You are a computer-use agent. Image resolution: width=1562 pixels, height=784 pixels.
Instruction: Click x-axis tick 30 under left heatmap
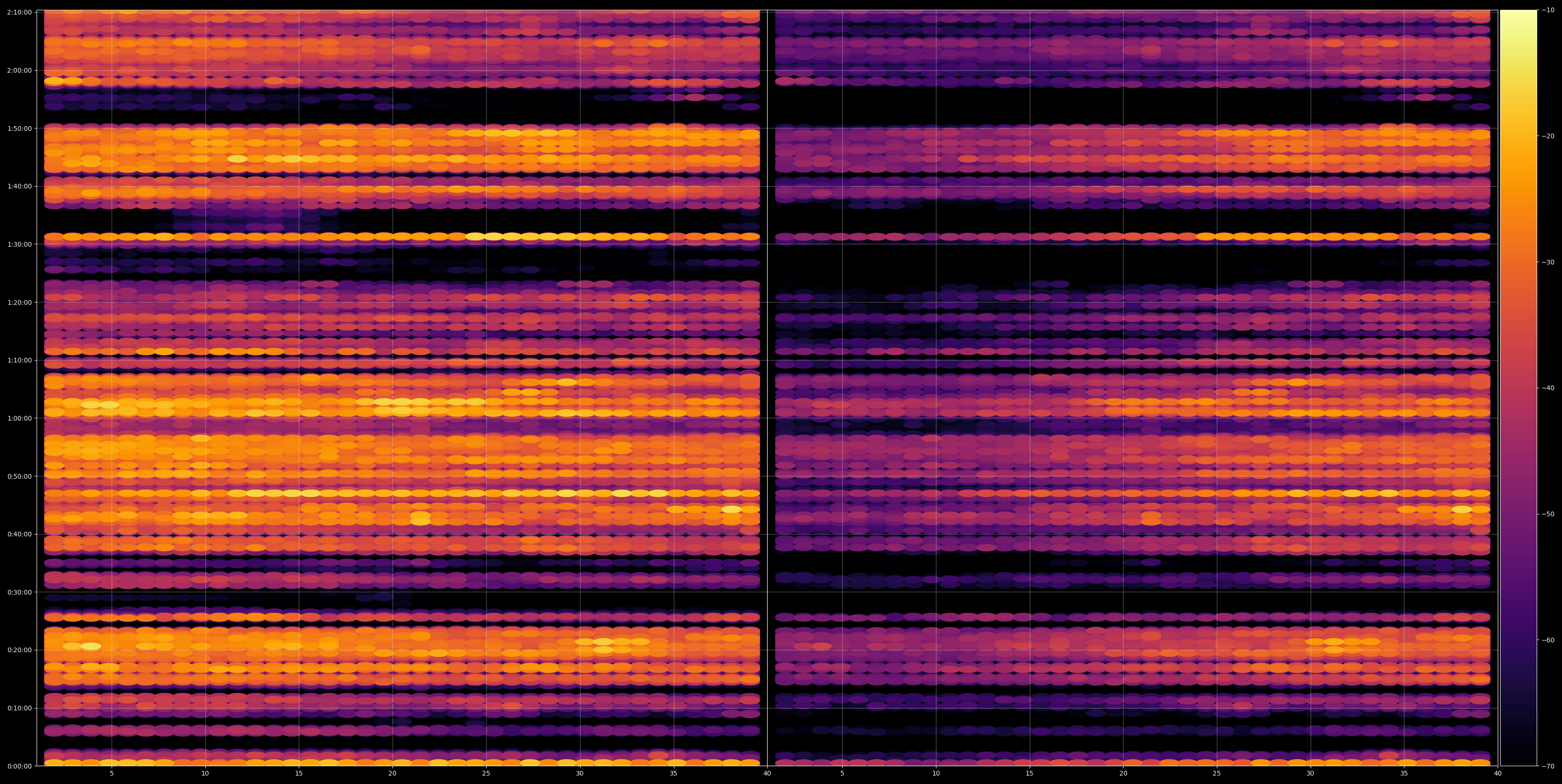tap(580, 774)
